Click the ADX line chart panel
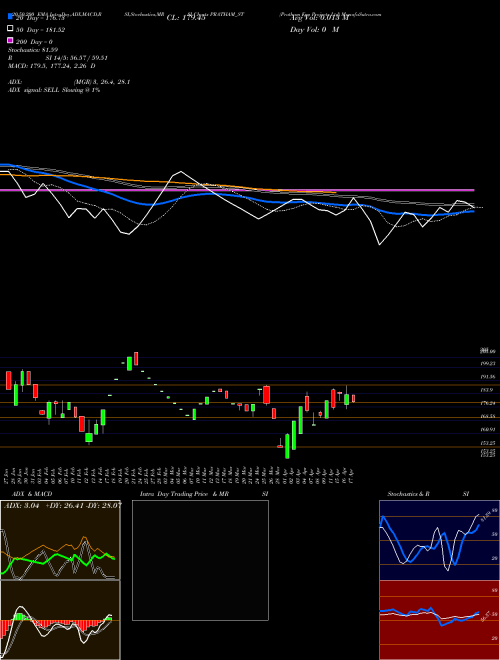The height and width of the screenshot is (660, 500). (x=60, y=540)
